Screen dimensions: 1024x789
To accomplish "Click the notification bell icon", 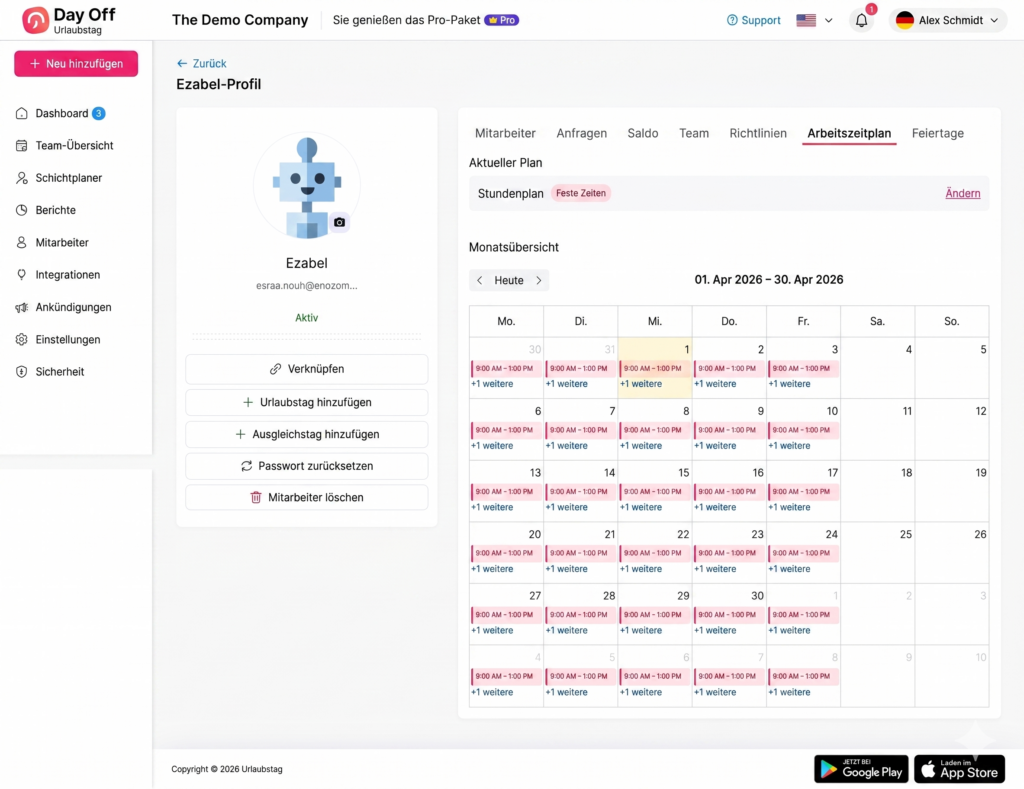I will pyautogui.click(x=861, y=19).
